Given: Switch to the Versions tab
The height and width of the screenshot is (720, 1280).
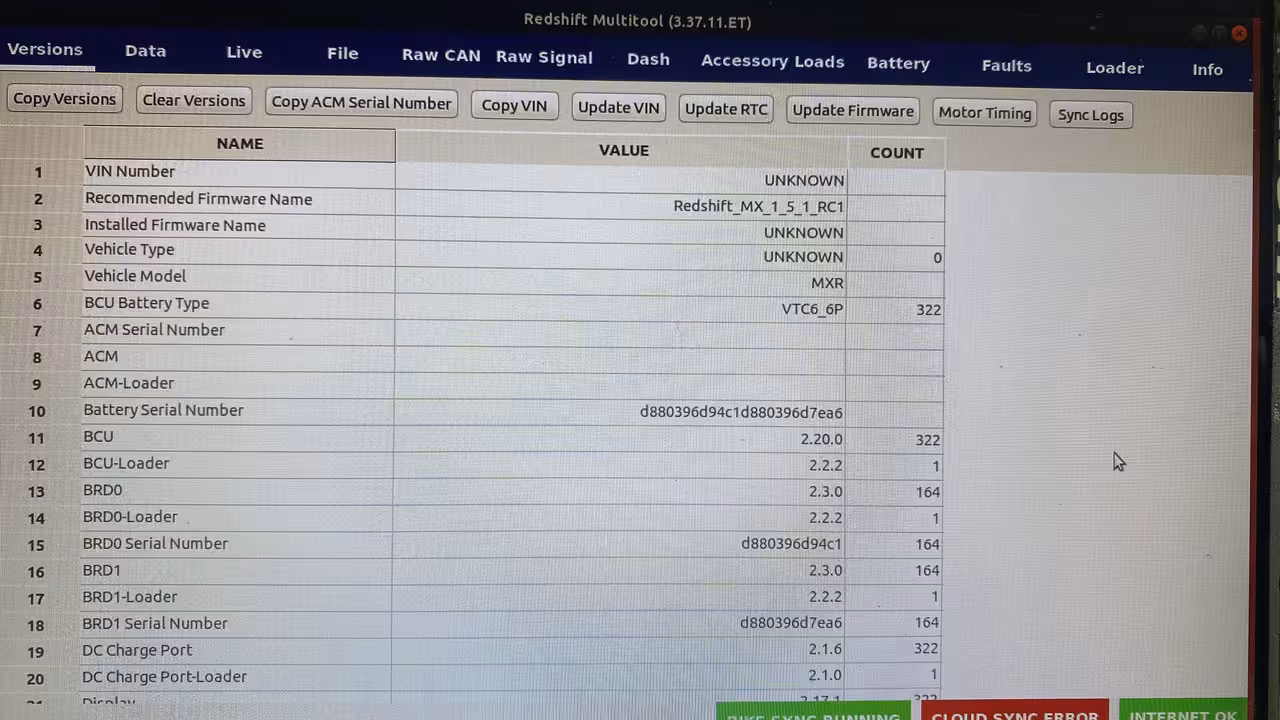Looking at the screenshot, I should pos(45,50).
